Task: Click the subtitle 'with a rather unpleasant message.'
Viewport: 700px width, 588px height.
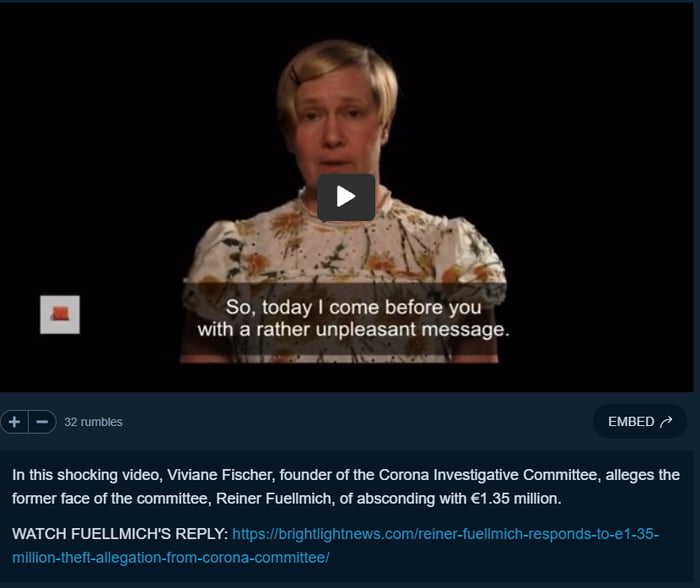Action: [354, 330]
